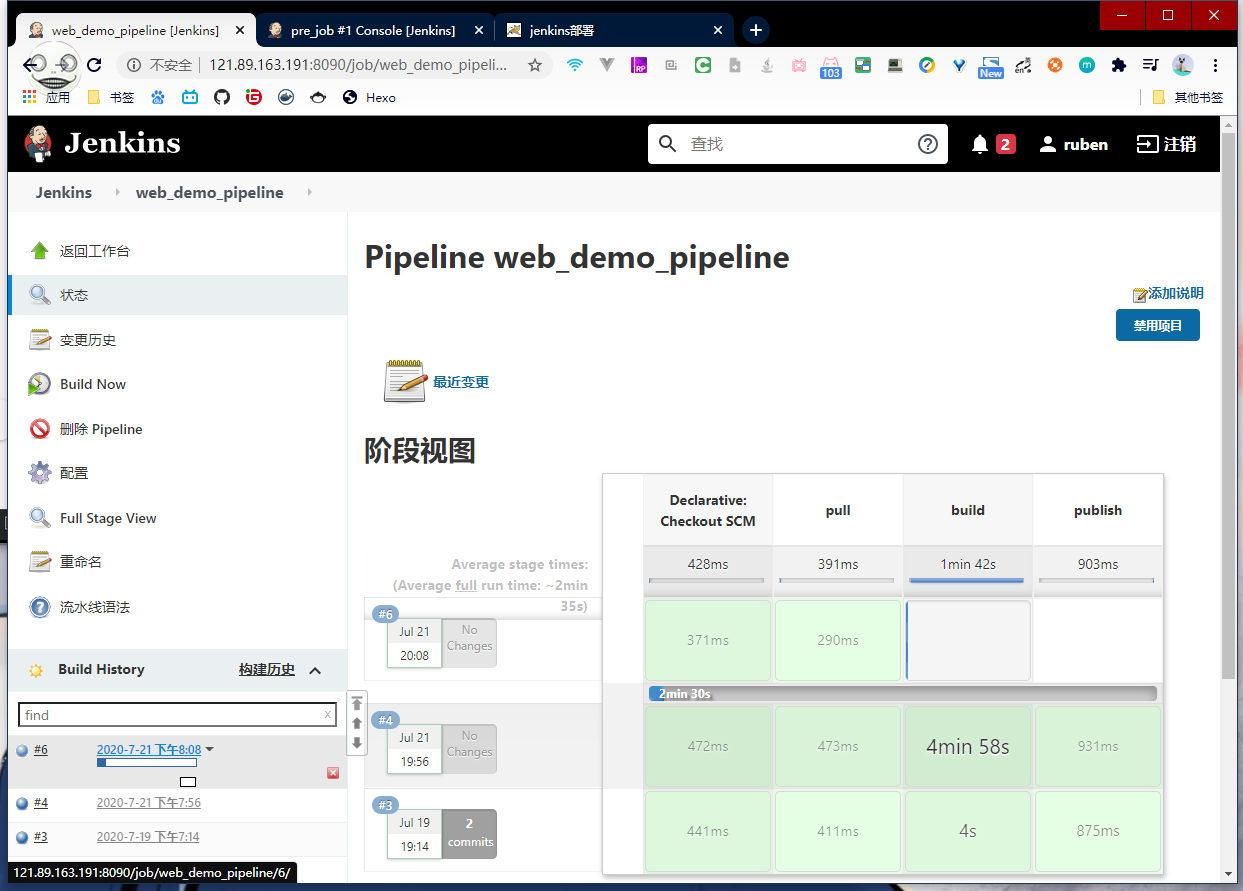
Task: Switch to the pre_job #1 Console tab
Action: coord(372,30)
